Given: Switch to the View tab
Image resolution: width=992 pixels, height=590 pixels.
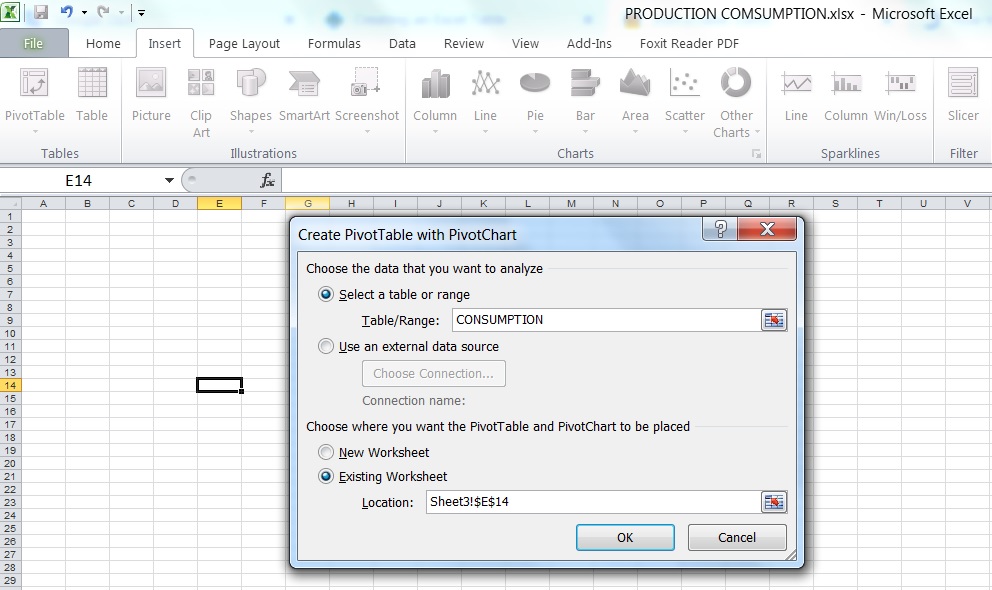Looking at the screenshot, I should tap(525, 44).
